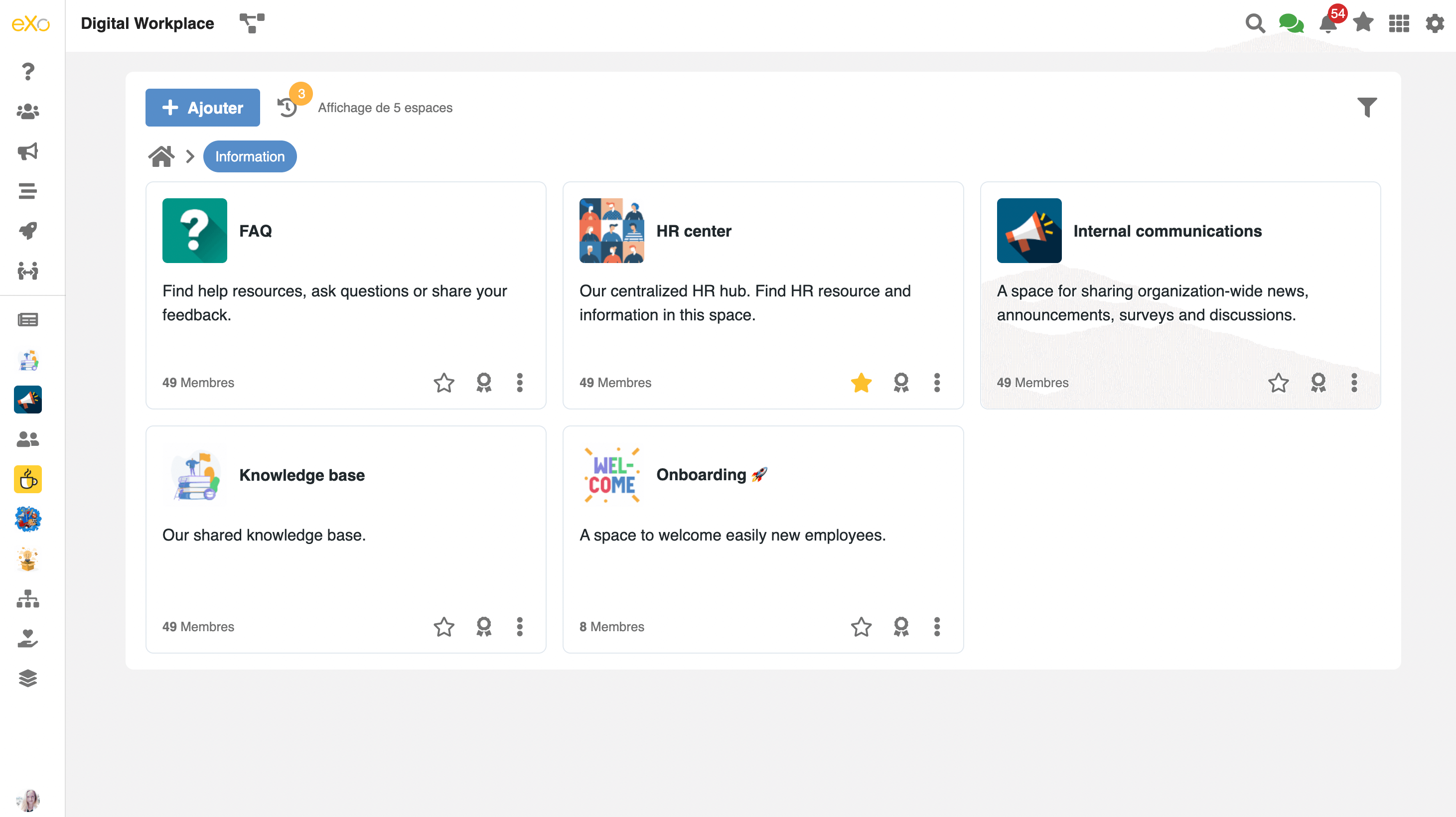Go to home in breadcrumb
The height and width of the screenshot is (817, 1456).
161,156
